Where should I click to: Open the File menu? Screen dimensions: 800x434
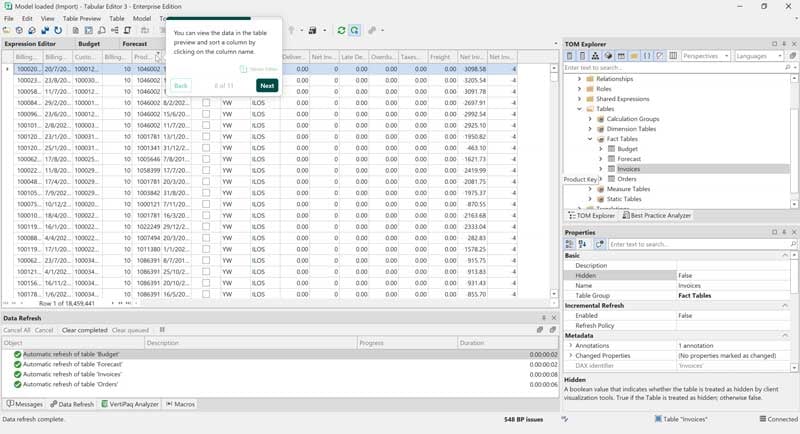click(x=9, y=18)
